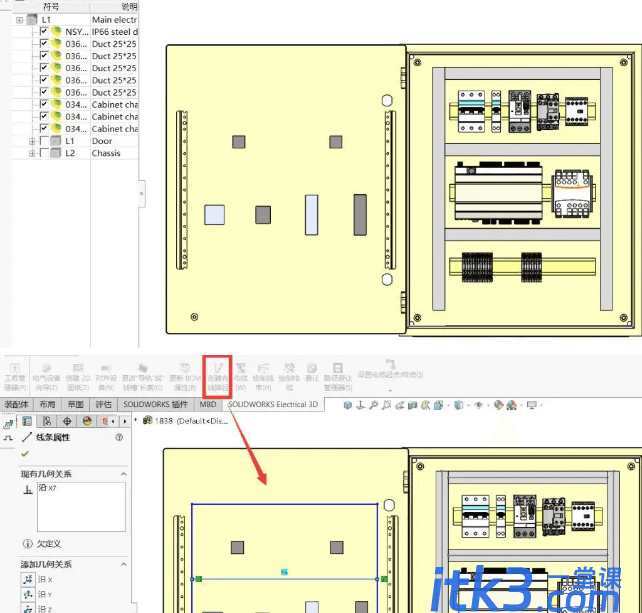Switch to 草图 sketch tab
Image resolution: width=642 pixels, height=613 pixels.
(75, 405)
